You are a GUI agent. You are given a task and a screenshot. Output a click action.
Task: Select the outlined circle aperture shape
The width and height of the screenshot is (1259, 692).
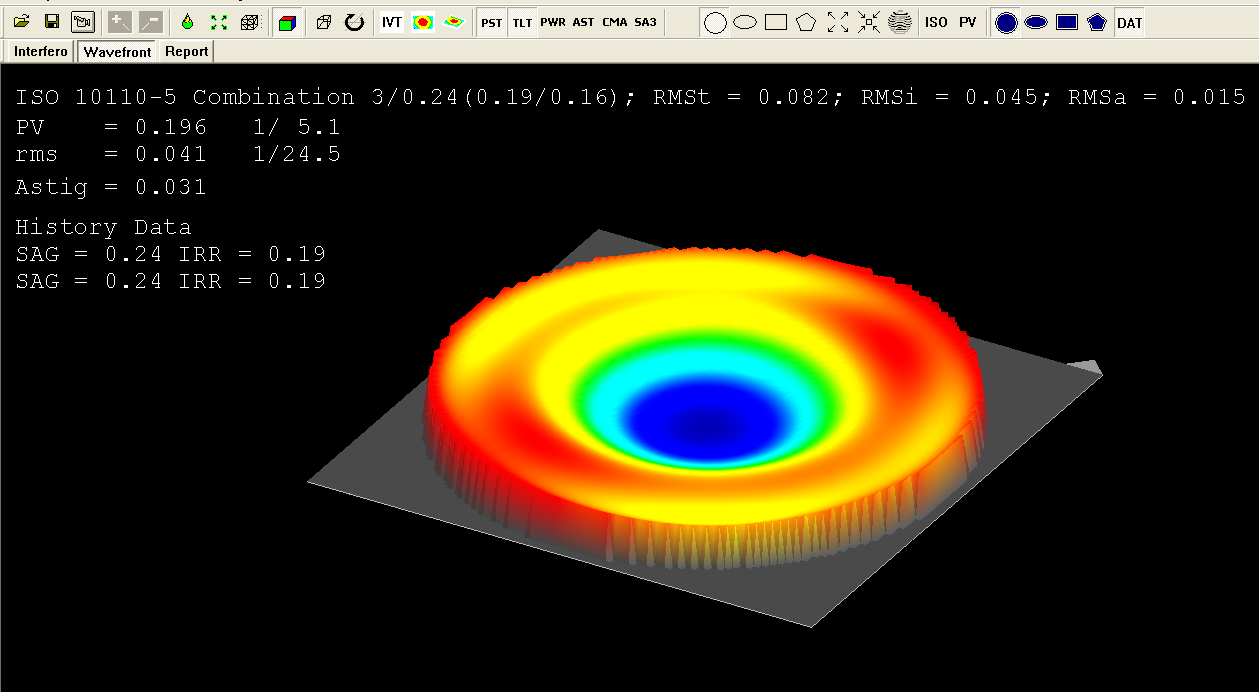[715, 22]
